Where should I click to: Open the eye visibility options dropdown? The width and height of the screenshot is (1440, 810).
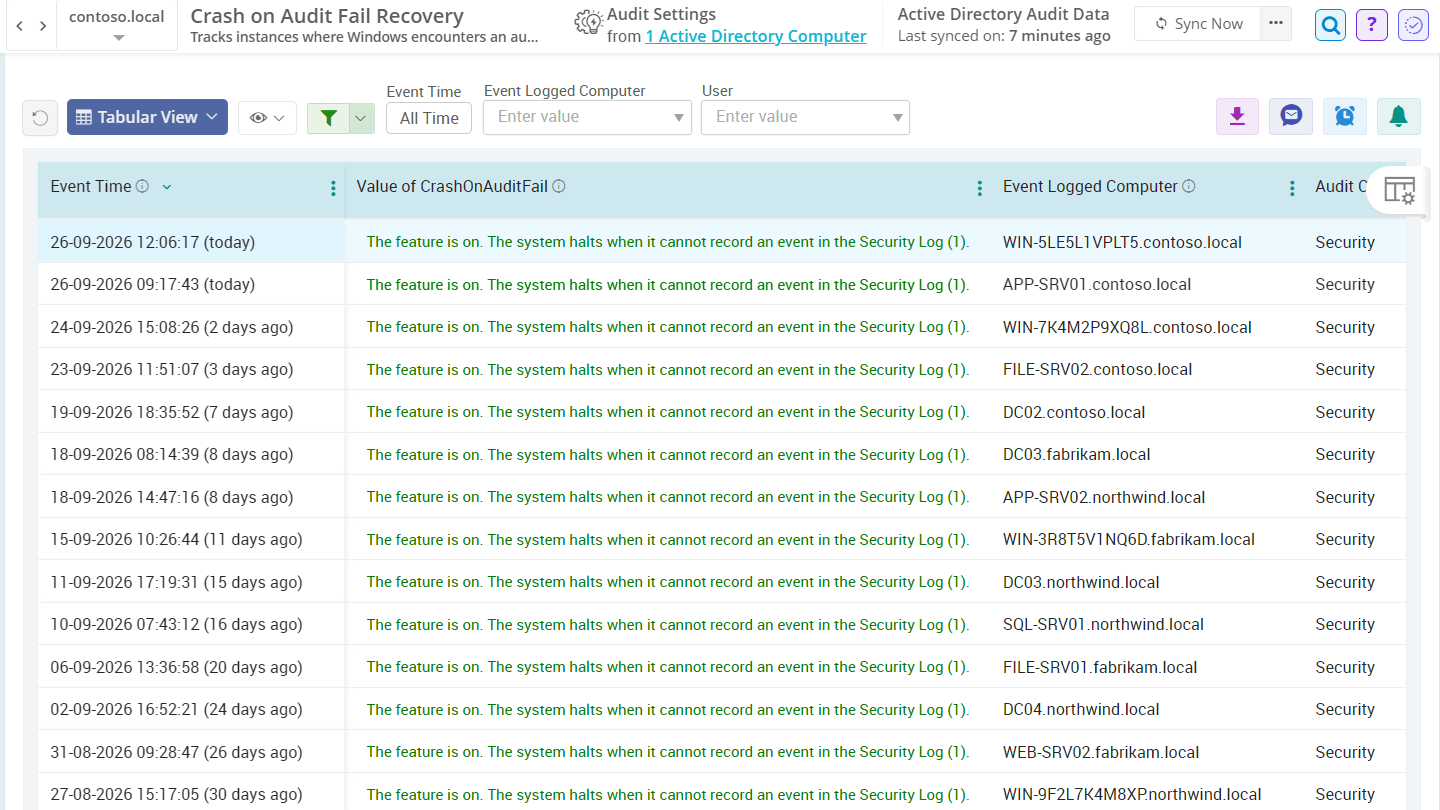[267, 118]
